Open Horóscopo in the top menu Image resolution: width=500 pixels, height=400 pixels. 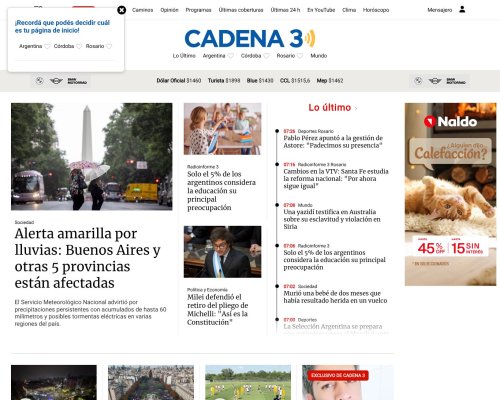pos(376,10)
